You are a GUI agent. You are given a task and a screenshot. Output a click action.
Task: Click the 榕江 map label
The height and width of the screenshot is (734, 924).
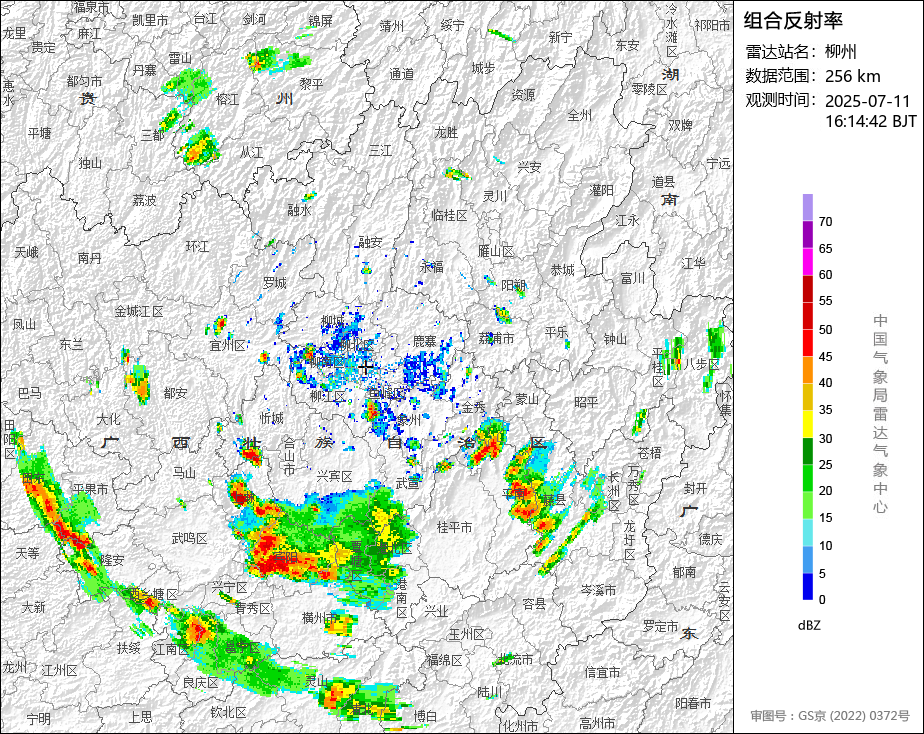click(x=227, y=99)
